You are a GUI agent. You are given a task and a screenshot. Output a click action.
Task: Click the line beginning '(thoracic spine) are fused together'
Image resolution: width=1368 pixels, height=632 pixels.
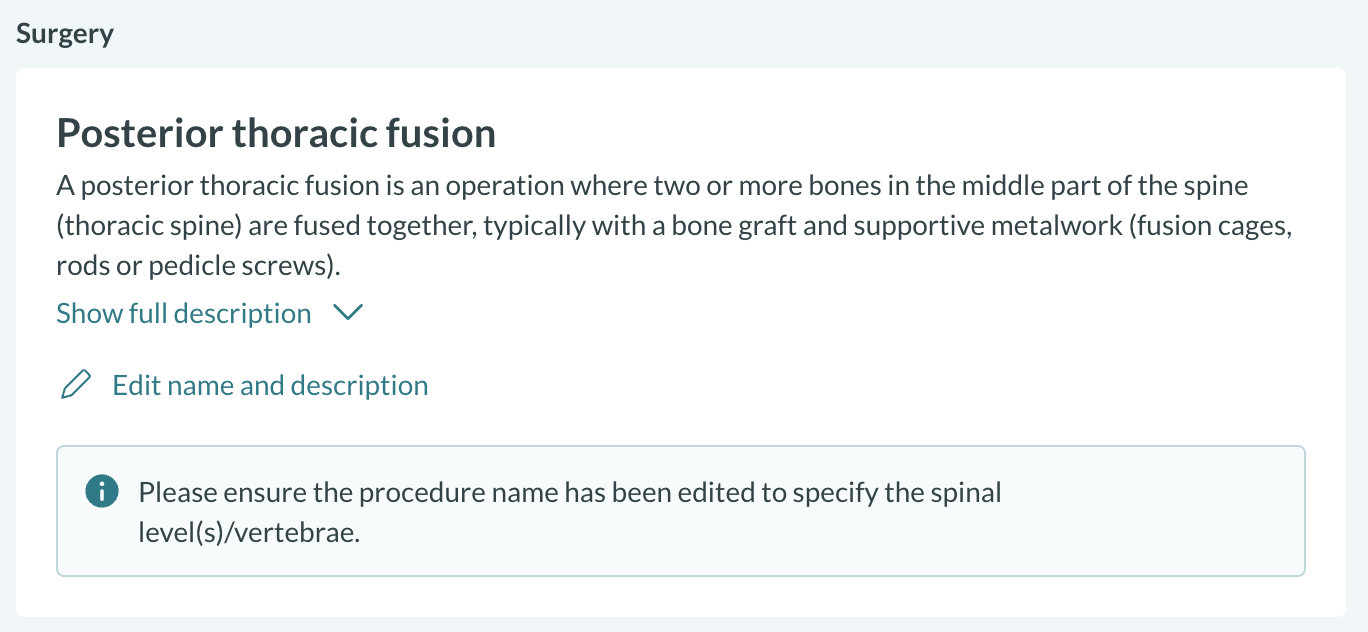(x=675, y=227)
